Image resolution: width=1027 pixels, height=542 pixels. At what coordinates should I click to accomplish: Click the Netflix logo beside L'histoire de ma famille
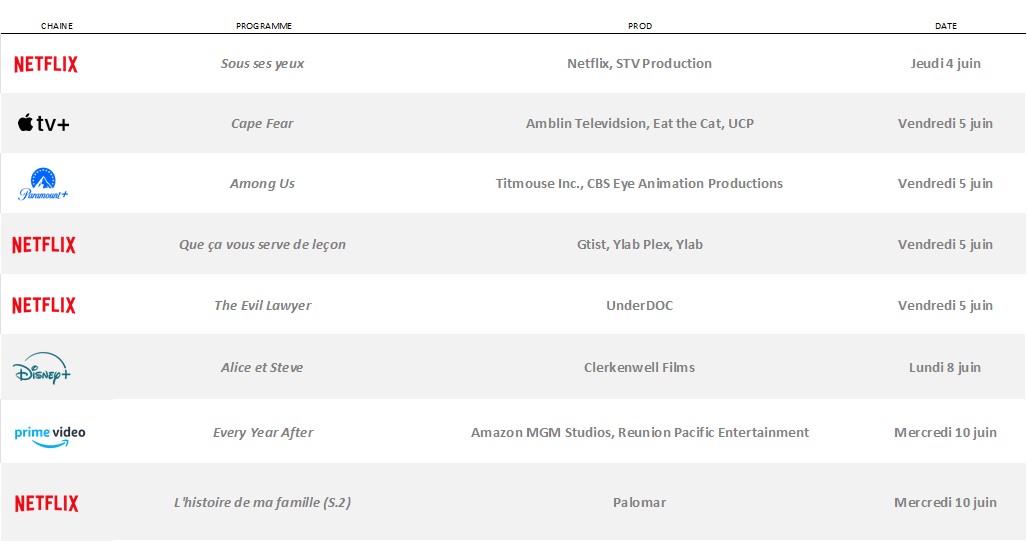pos(47,503)
